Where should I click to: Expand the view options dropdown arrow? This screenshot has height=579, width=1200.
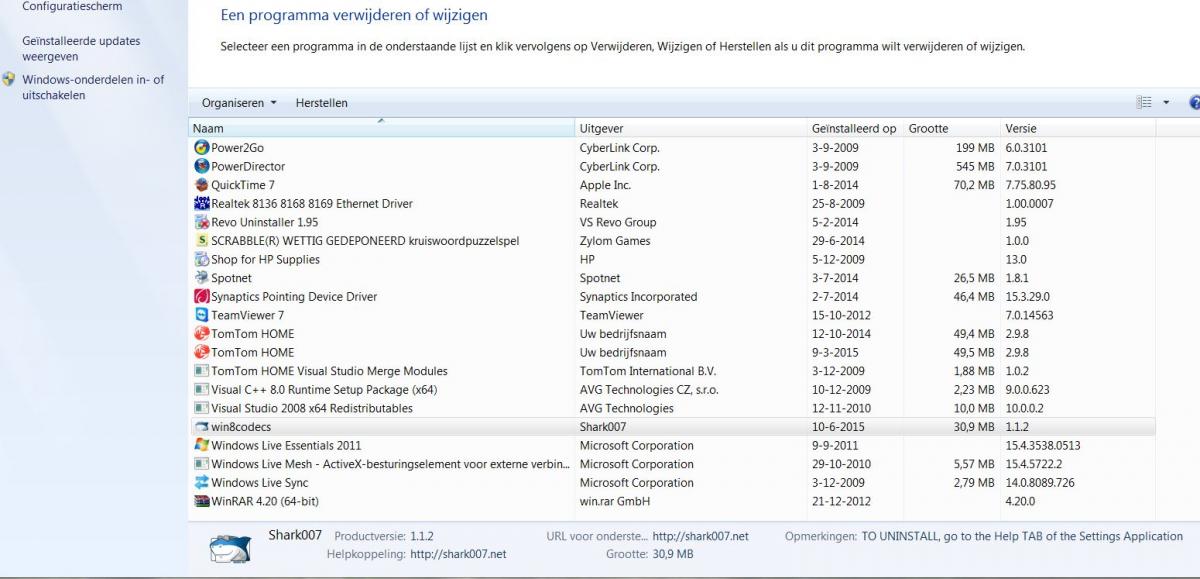(x=1166, y=103)
